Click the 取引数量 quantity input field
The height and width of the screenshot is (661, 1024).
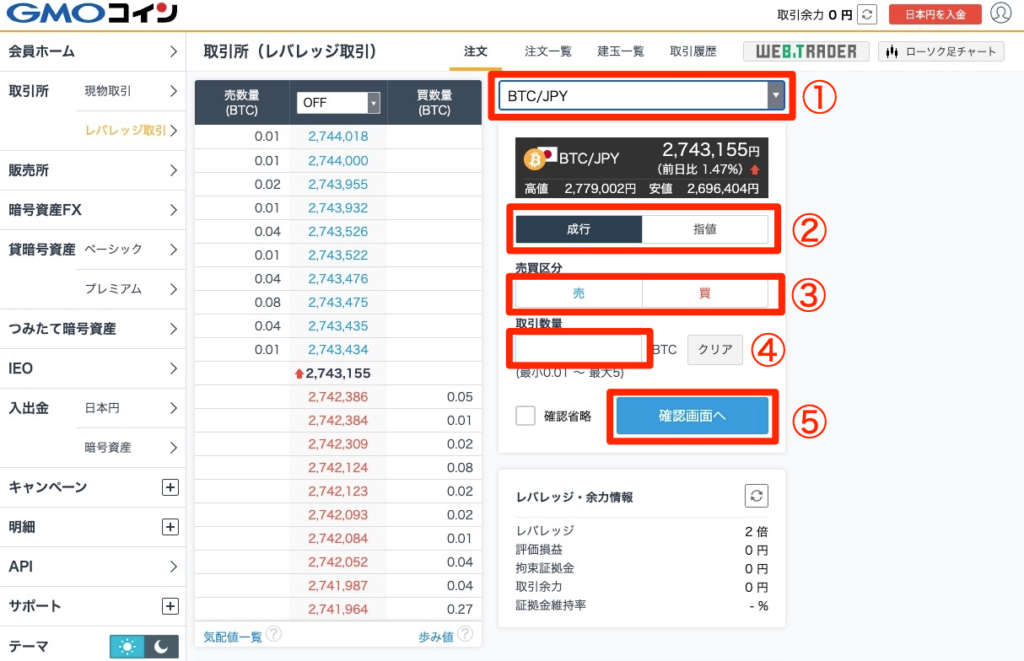(580, 350)
